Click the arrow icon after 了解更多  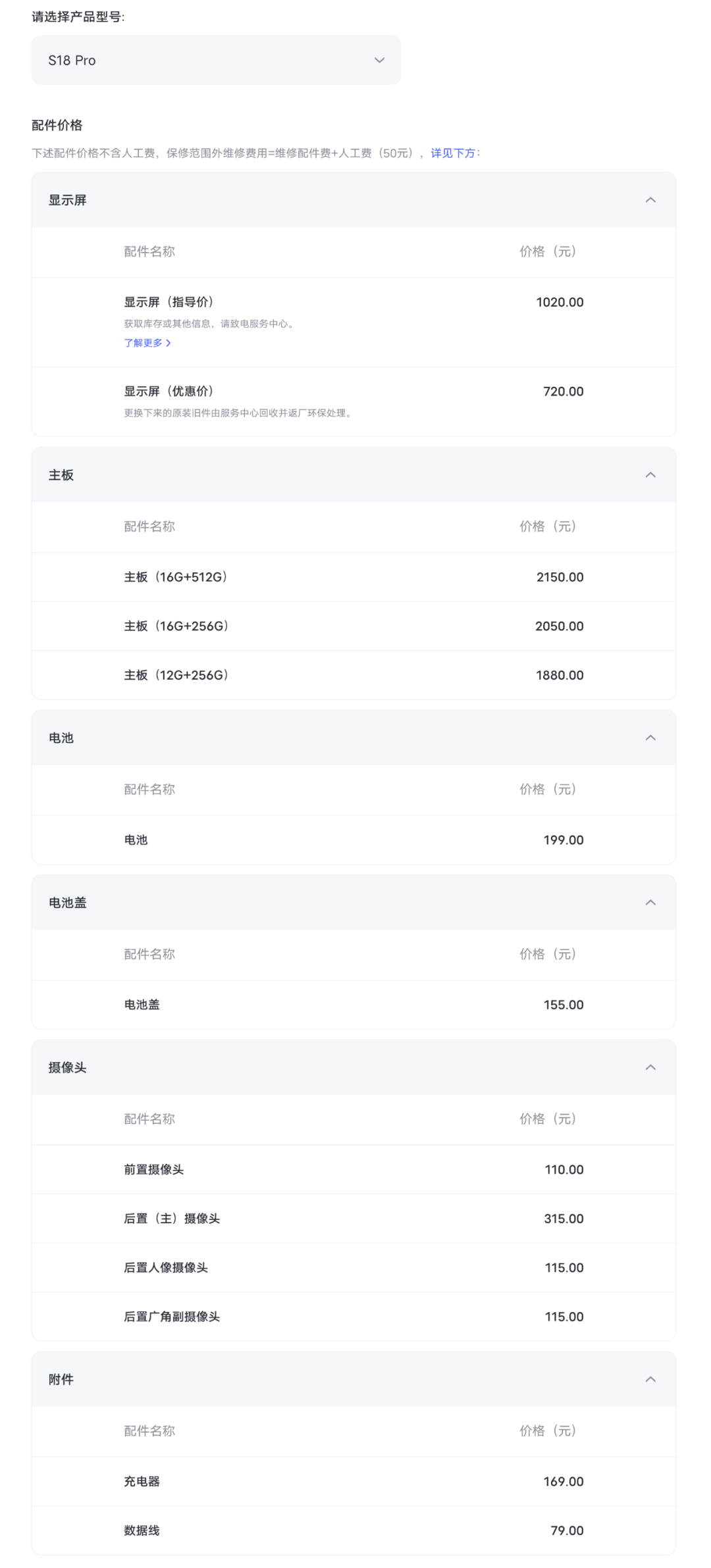[169, 343]
